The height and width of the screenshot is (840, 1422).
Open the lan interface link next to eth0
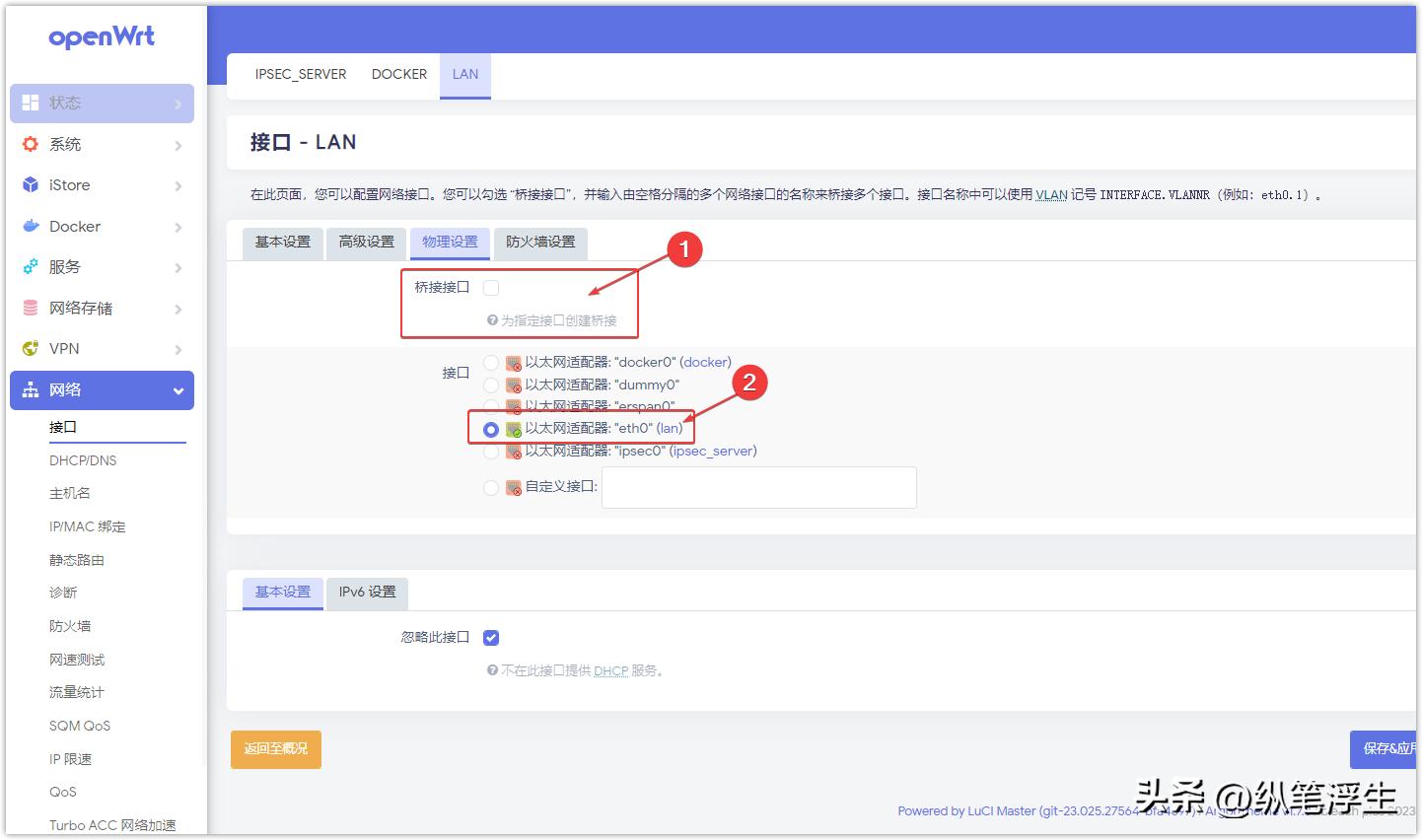(x=669, y=428)
